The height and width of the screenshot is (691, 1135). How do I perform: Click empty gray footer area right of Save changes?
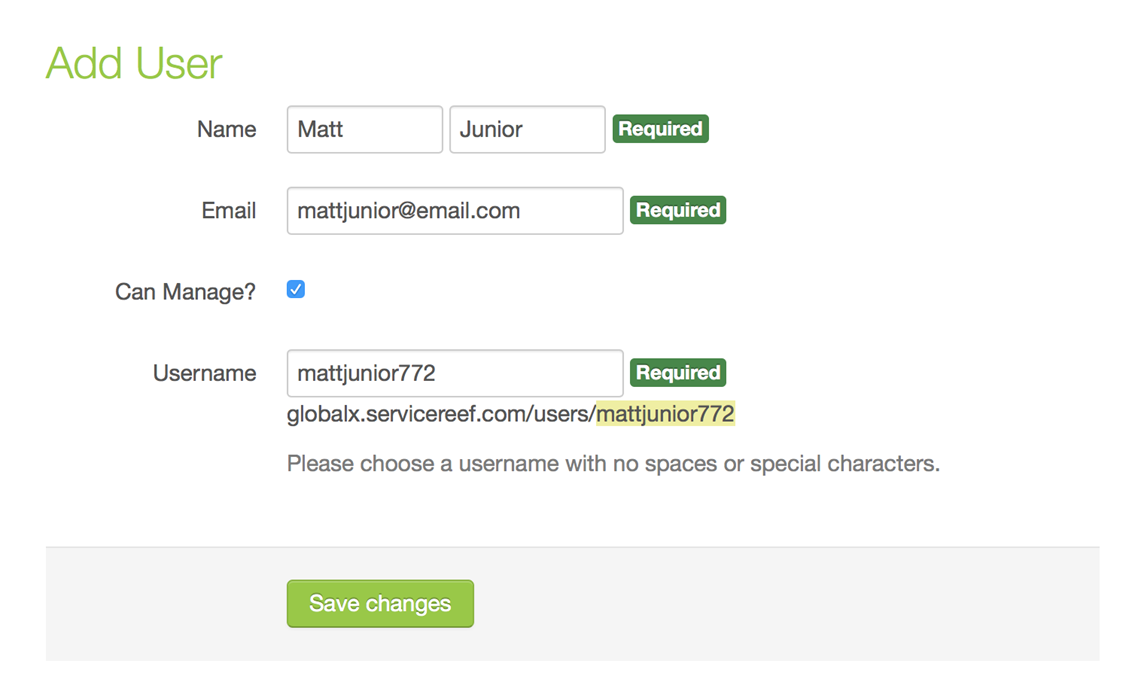coord(780,604)
